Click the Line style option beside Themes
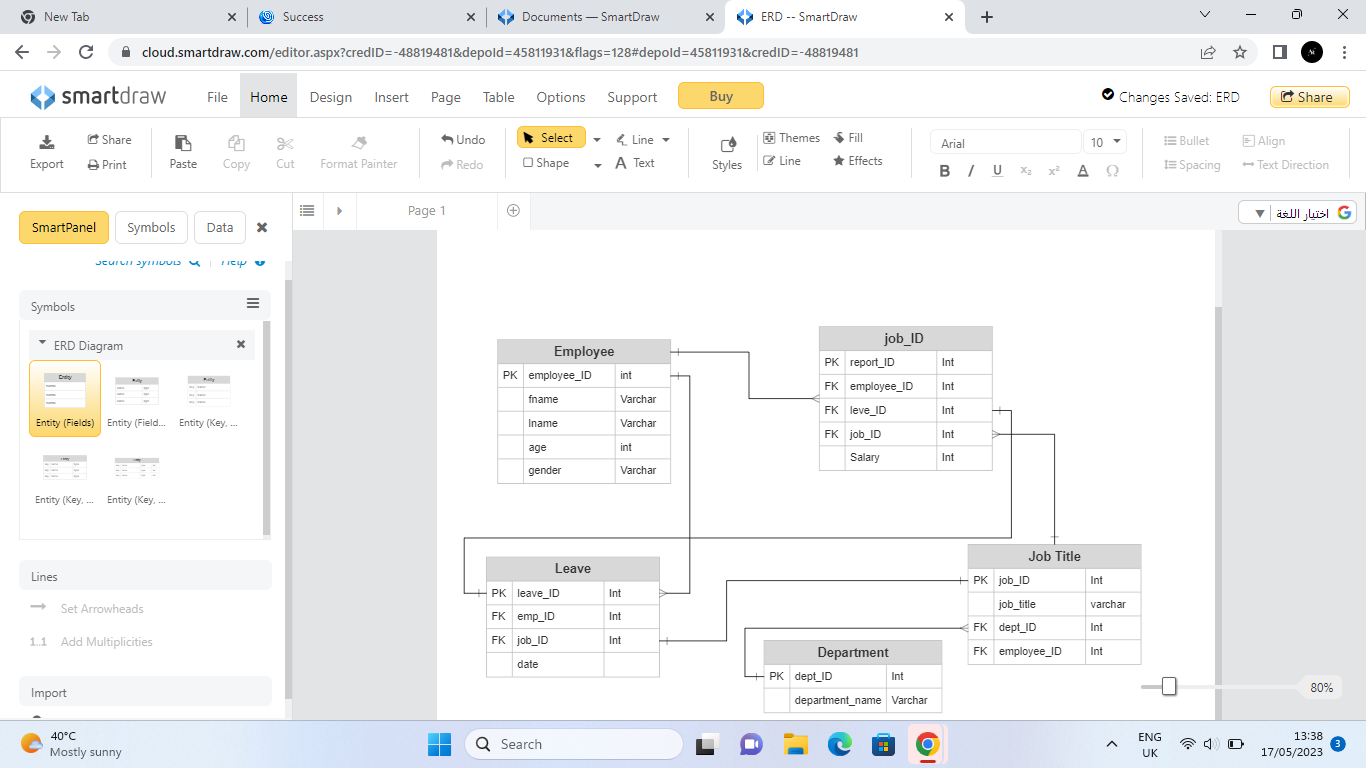 (782, 161)
